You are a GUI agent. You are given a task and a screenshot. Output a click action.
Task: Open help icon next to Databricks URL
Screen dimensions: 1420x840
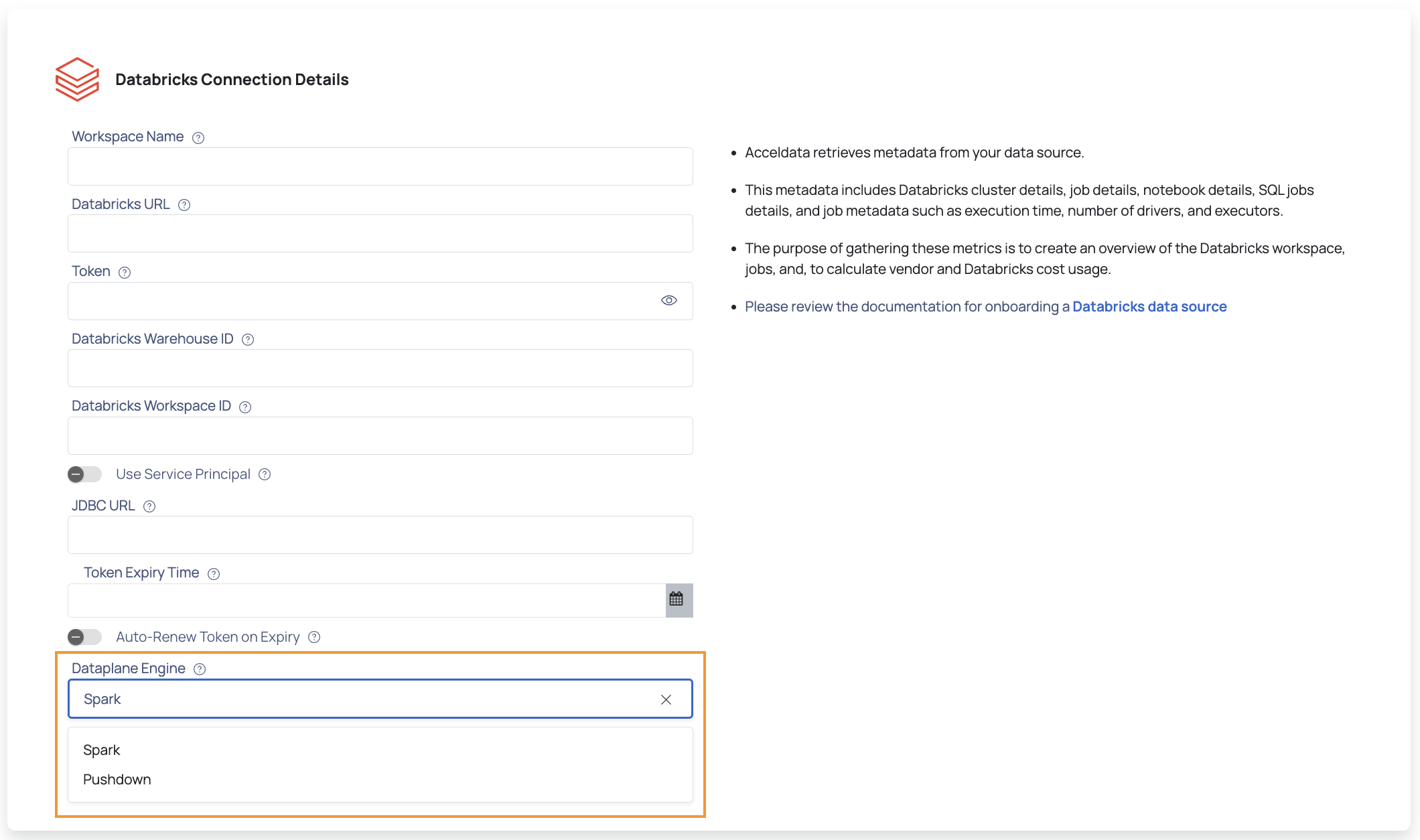[x=184, y=205]
